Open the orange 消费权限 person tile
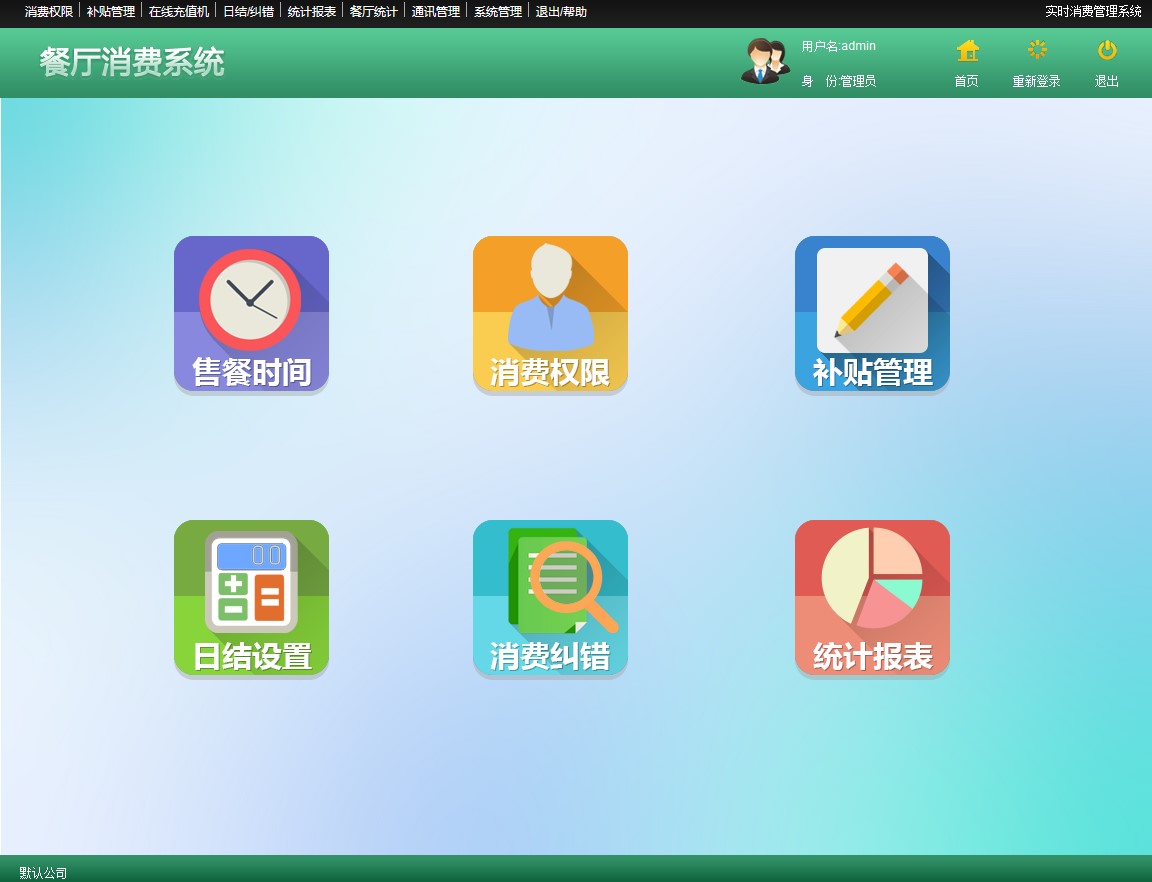The width and height of the screenshot is (1152, 882). tap(550, 314)
